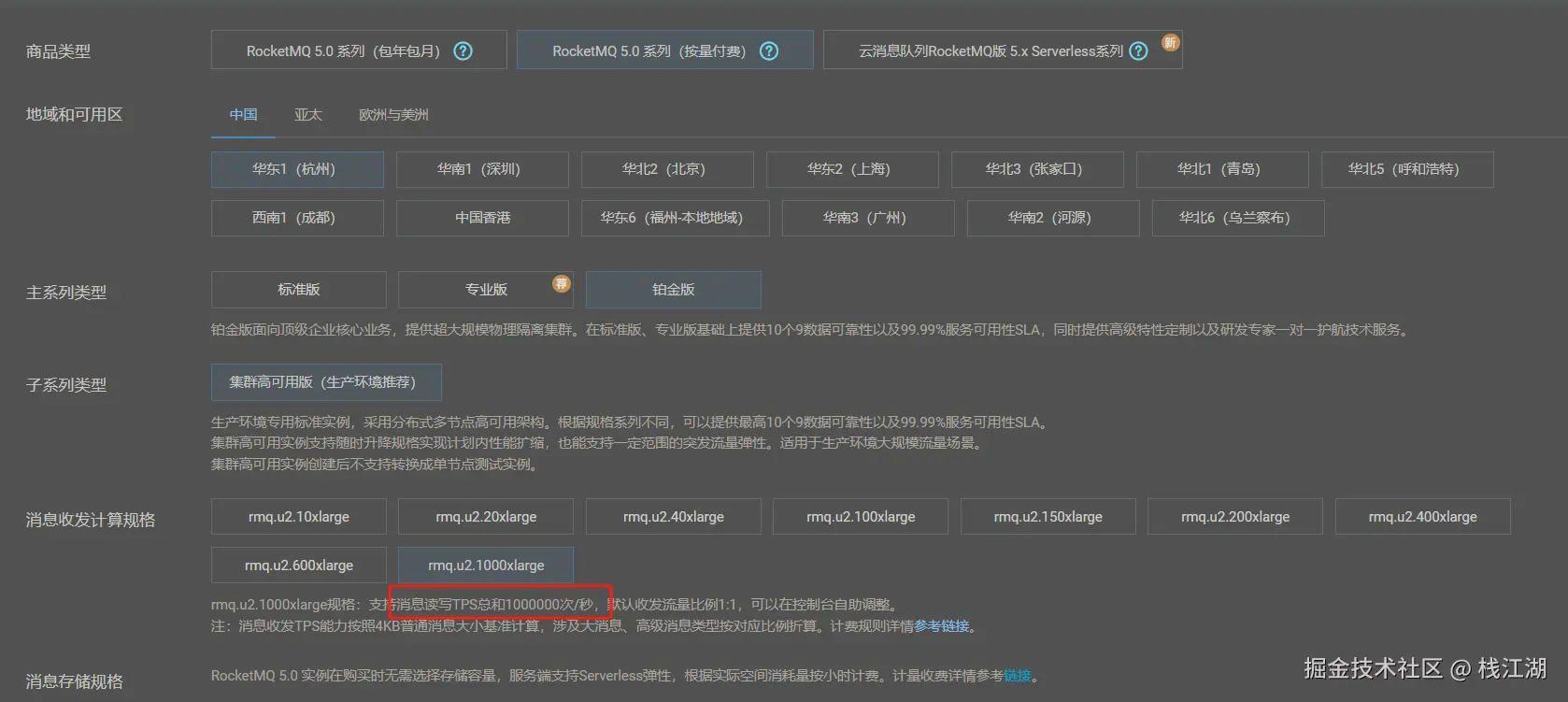1568x702 pixels.
Task: Choose region 华南2 (河源)
Action: point(1053,218)
